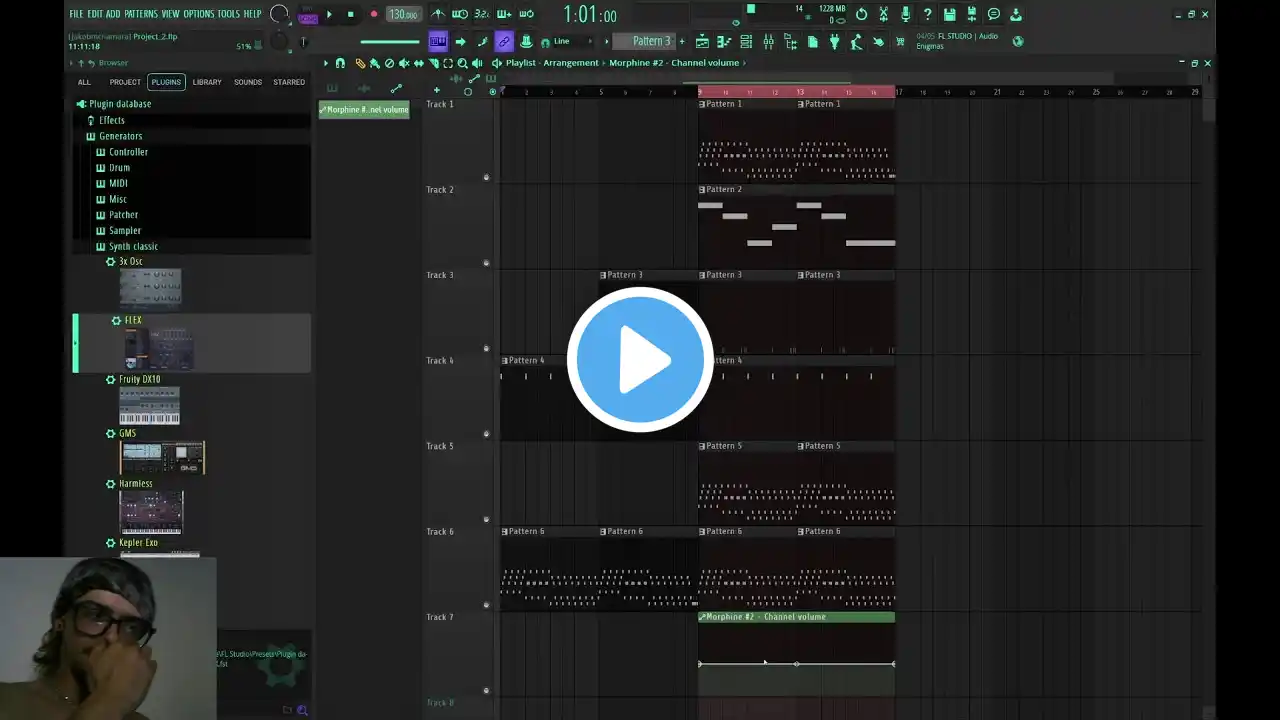Toggle the Pat/Song mode switch
The height and width of the screenshot is (720, 1280).
point(307,14)
